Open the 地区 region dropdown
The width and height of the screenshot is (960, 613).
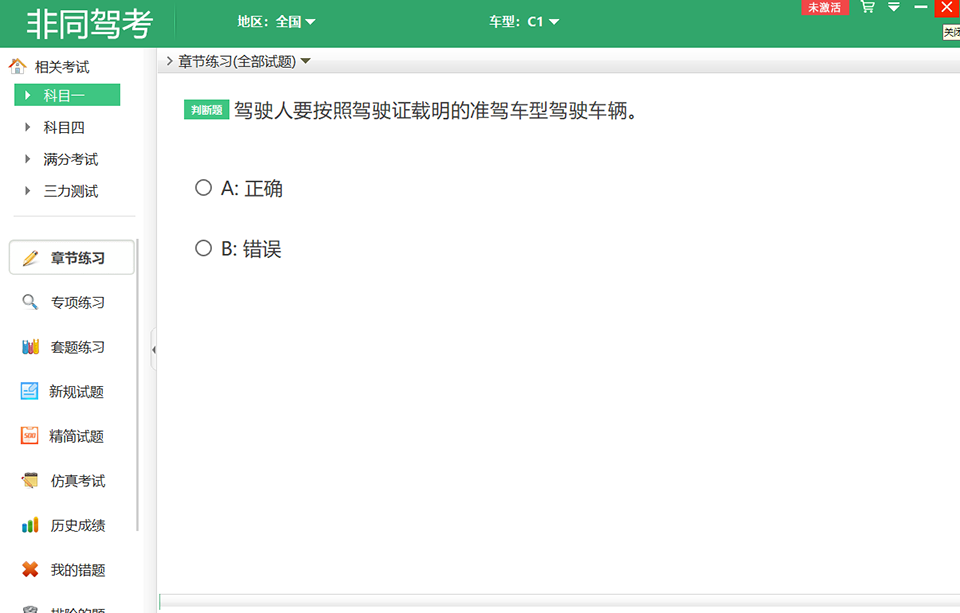[277, 20]
